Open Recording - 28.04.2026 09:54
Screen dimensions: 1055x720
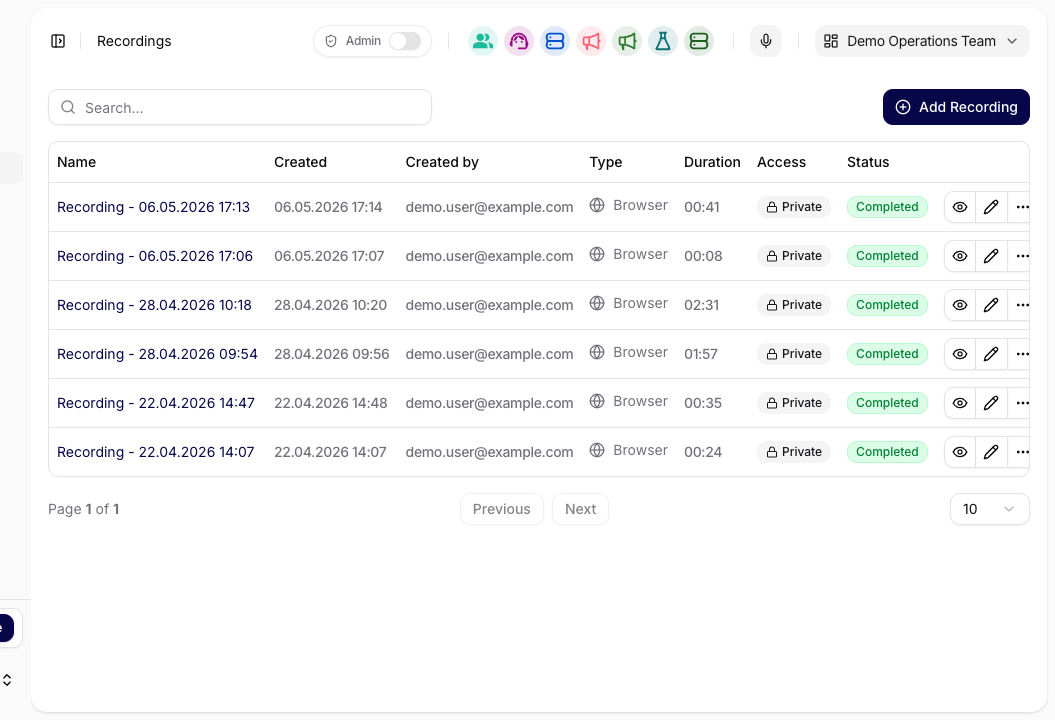[157, 355]
